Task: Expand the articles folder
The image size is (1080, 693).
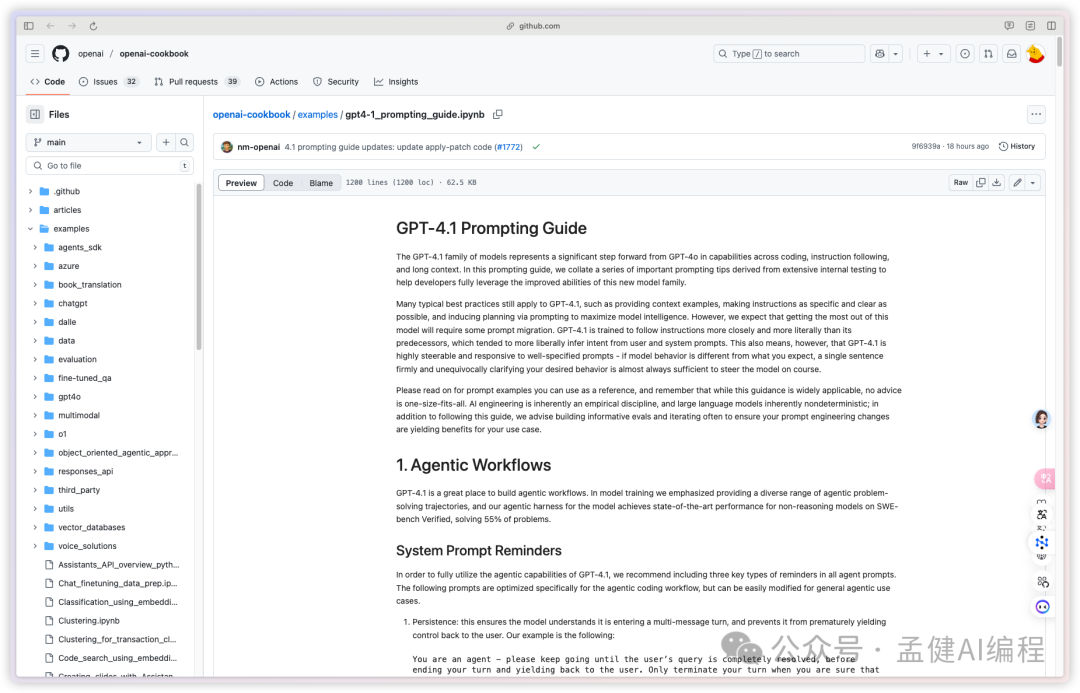Action: click(30, 210)
